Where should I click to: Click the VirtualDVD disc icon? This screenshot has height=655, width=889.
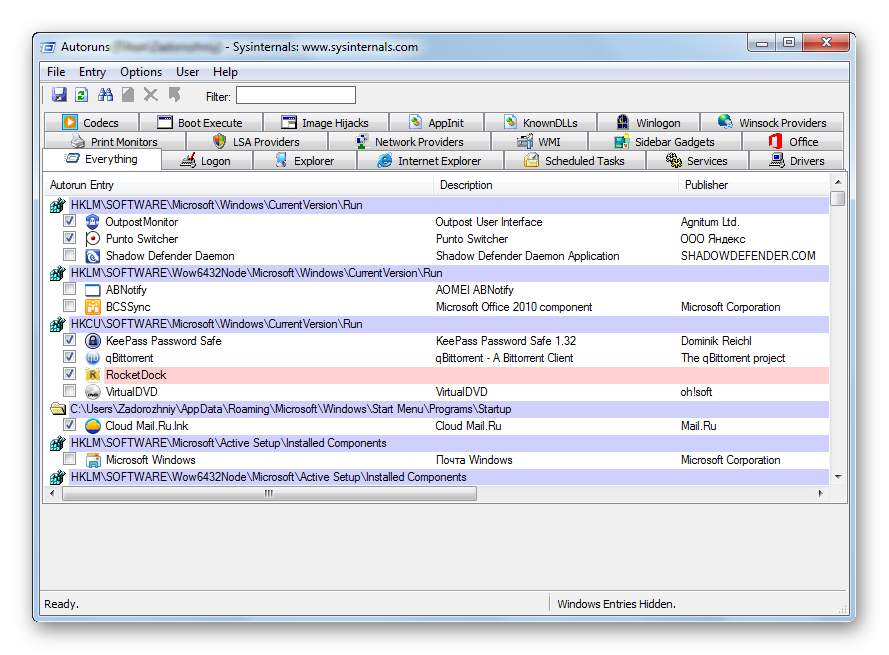(92, 392)
